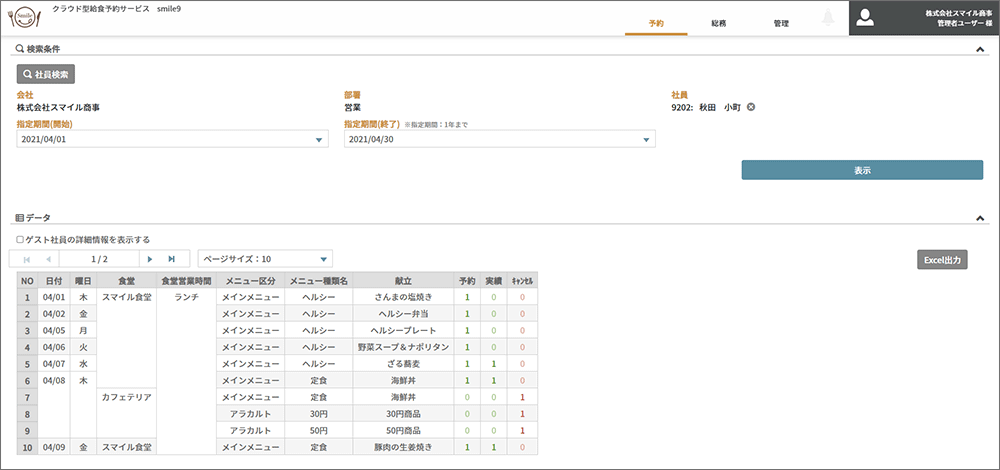Collapse the 検索条件 section
The height and width of the screenshot is (470, 1000).
pyautogui.click(x=980, y=49)
